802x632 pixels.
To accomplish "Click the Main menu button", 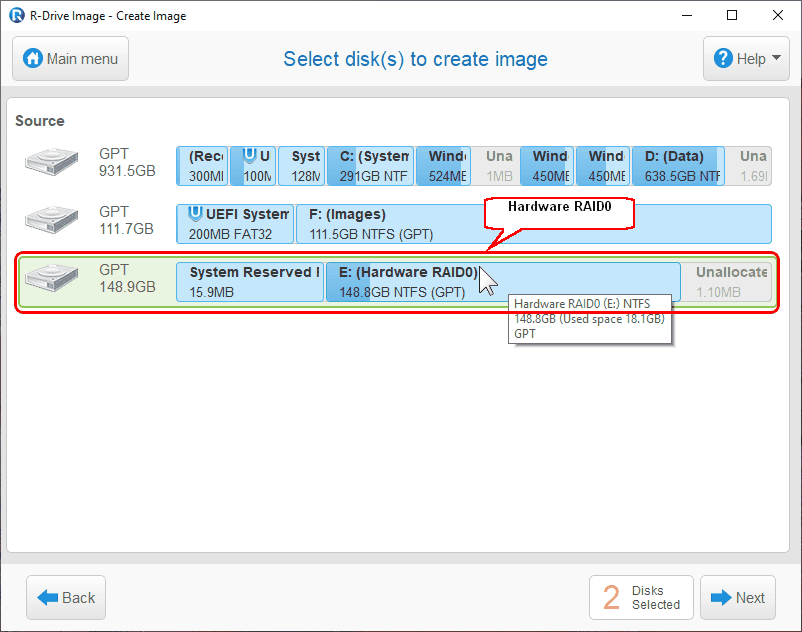I will point(70,59).
